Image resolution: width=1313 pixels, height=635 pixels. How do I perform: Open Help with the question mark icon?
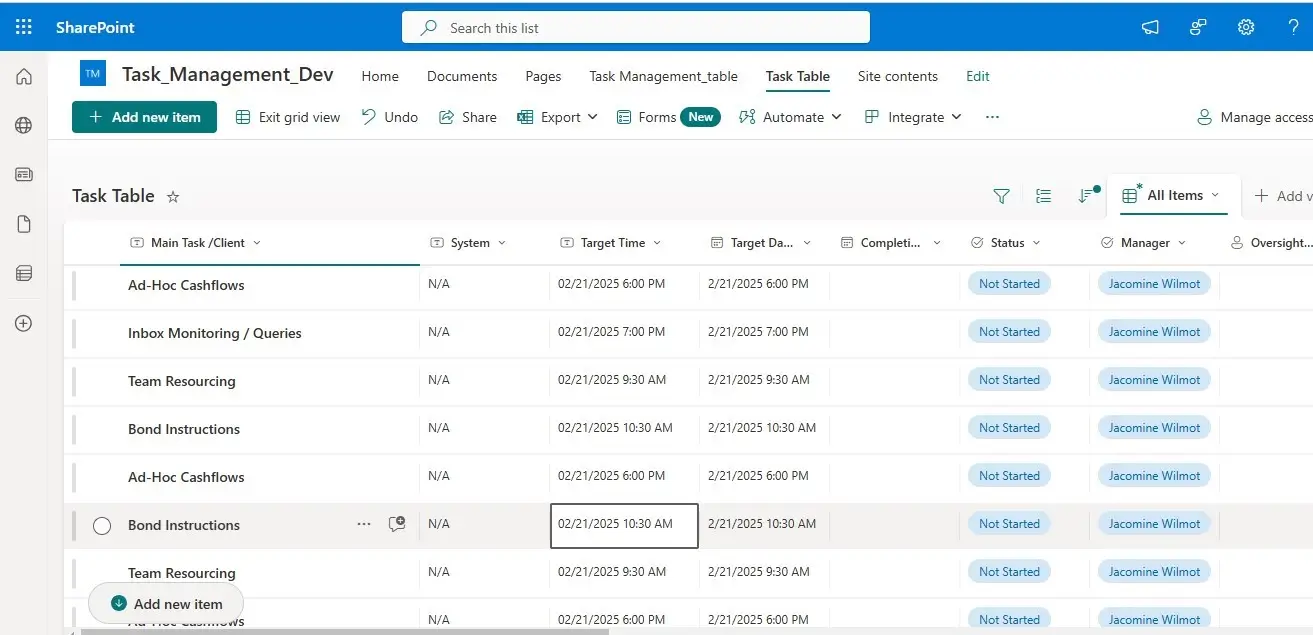click(x=1293, y=27)
